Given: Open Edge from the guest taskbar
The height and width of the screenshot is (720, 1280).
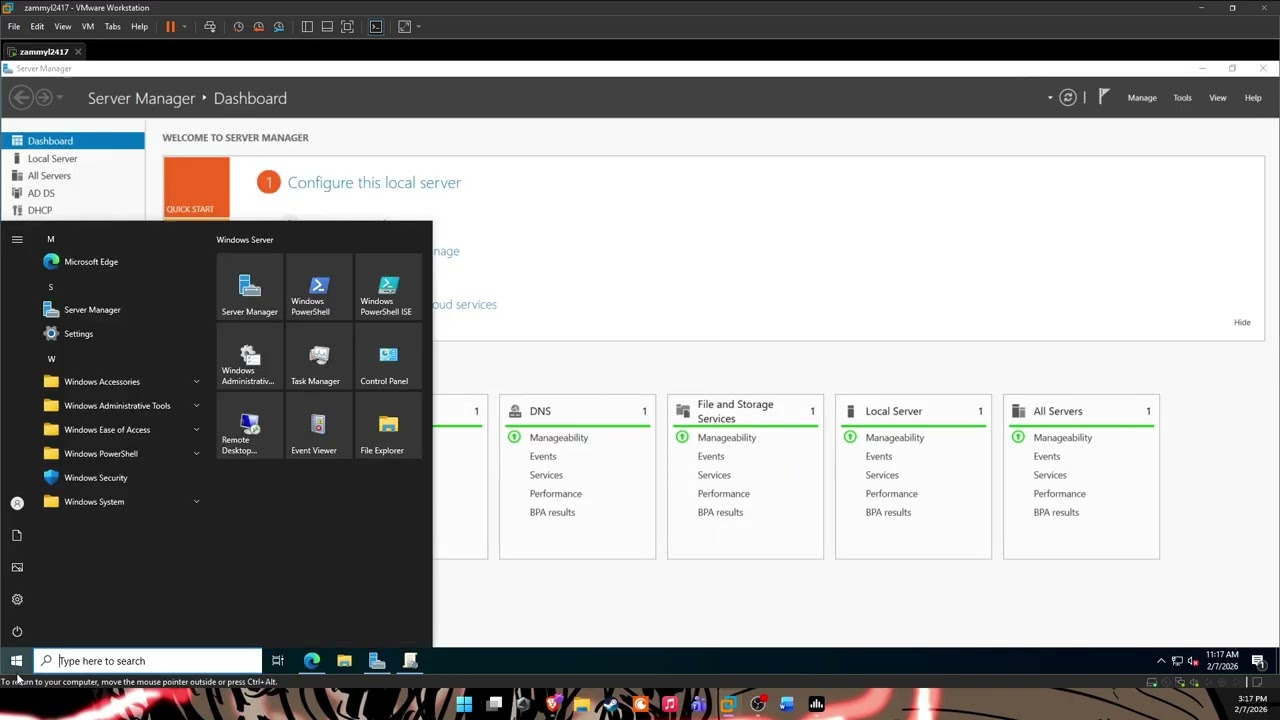Looking at the screenshot, I should (312, 661).
